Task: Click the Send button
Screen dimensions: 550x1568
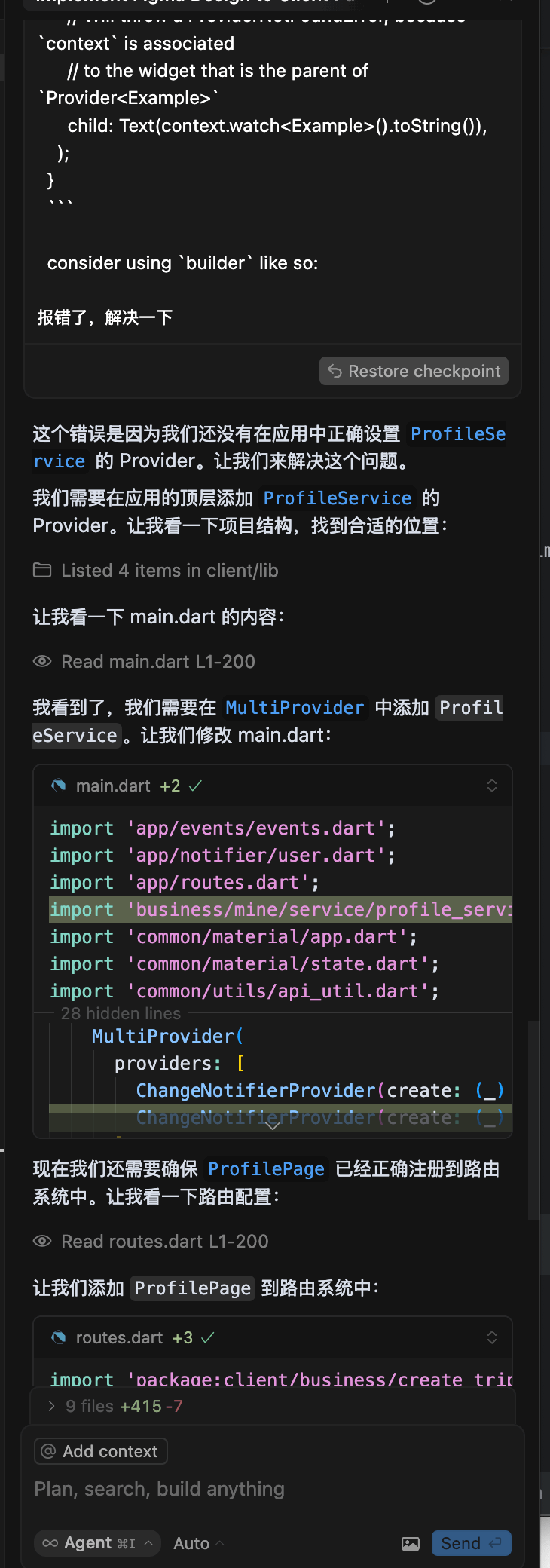Action: coord(471,1543)
